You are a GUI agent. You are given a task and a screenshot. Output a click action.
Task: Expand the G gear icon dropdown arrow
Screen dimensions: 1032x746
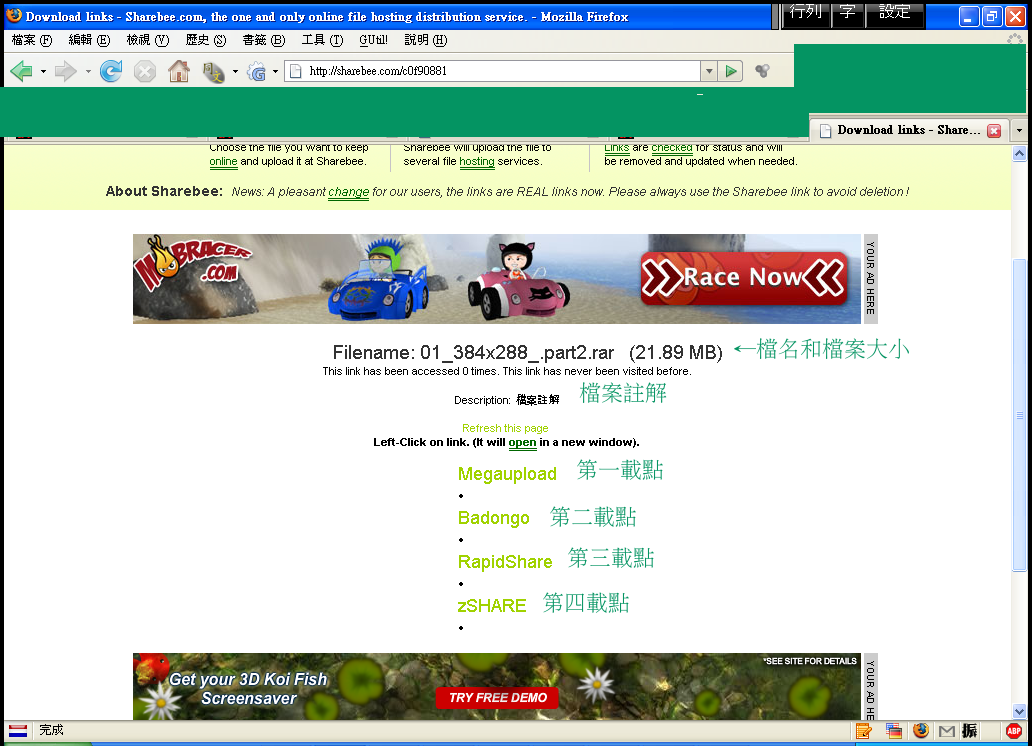click(x=275, y=71)
